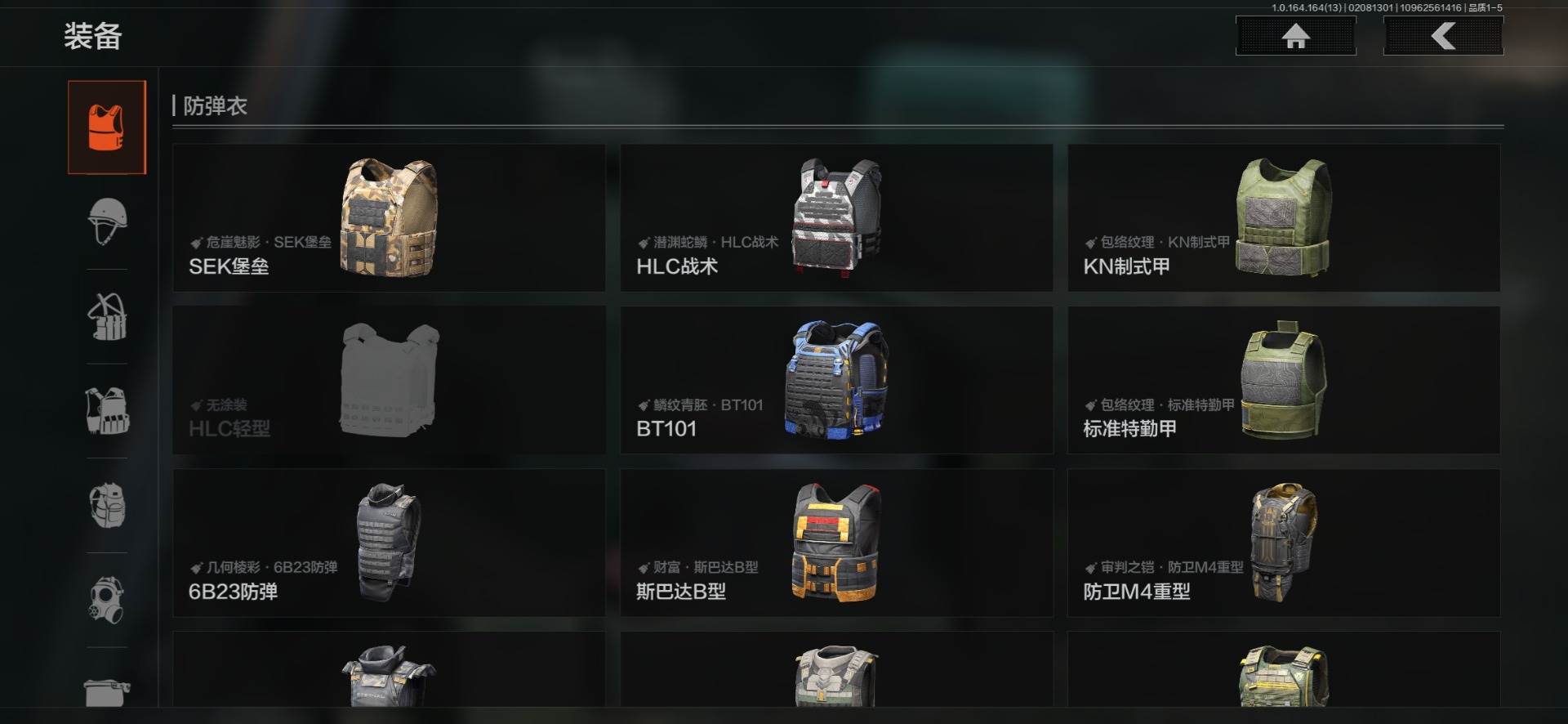This screenshot has height=724, width=1568.
Task: Go to home screen via house icon
Action: [1295, 36]
